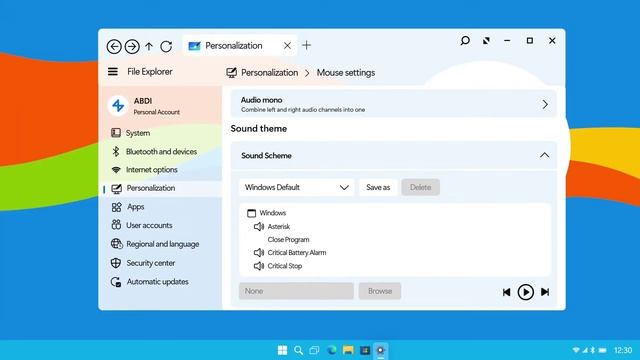640x360 pixels.
Task: Select the Asterisk sound event
Action: point(272,227)
